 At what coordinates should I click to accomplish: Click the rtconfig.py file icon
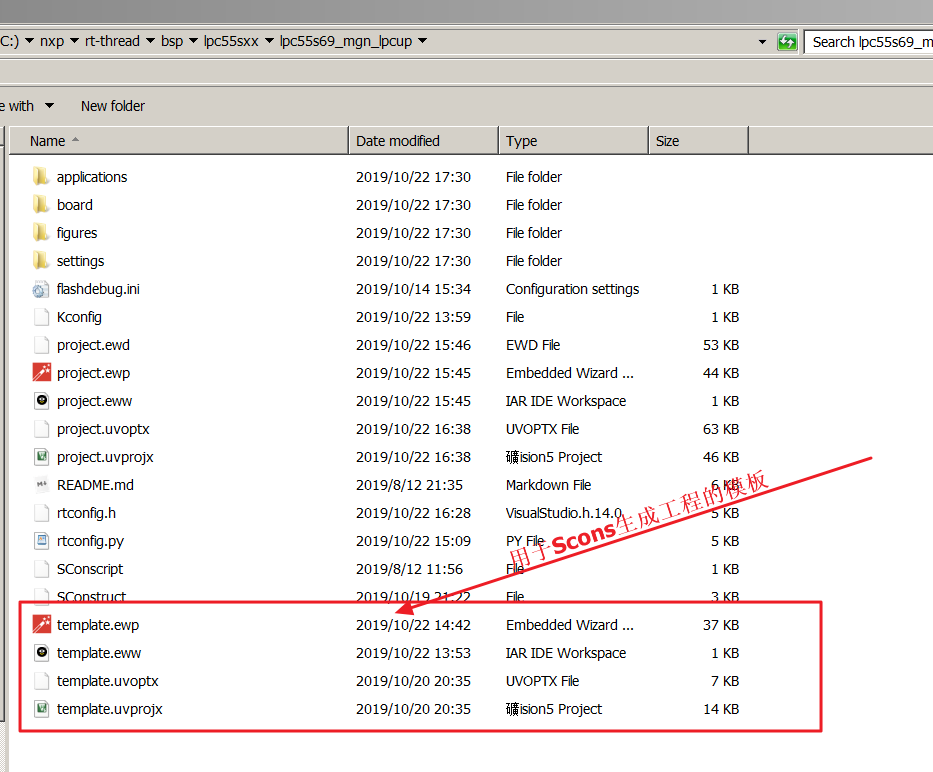point(41,541)
